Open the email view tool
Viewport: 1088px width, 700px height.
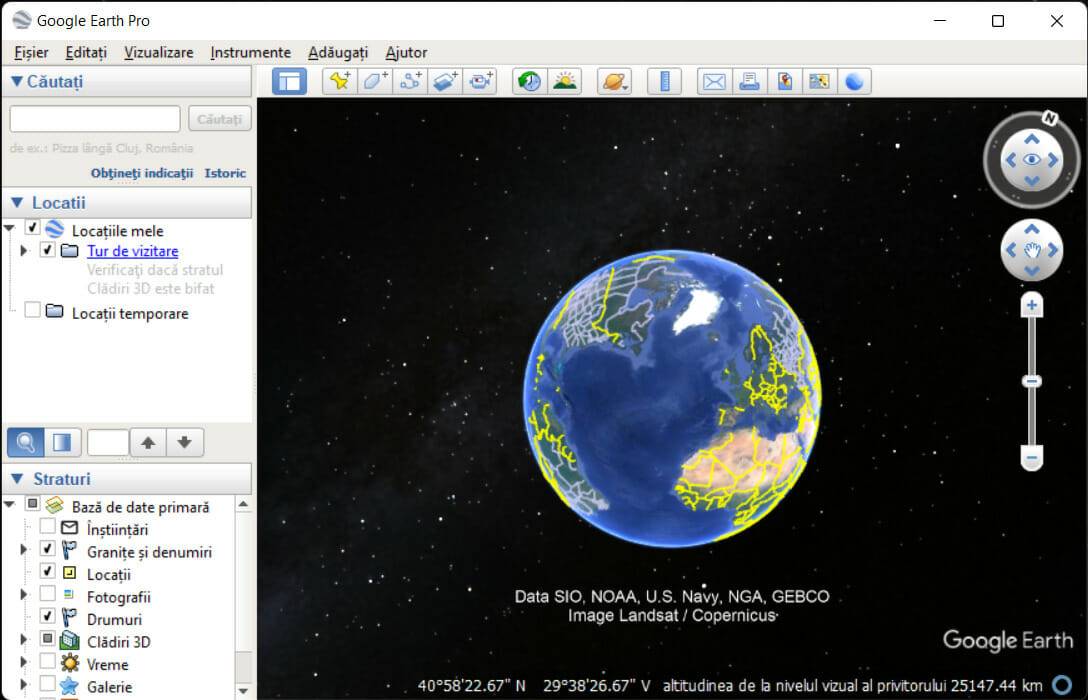[x=713, y=81]
